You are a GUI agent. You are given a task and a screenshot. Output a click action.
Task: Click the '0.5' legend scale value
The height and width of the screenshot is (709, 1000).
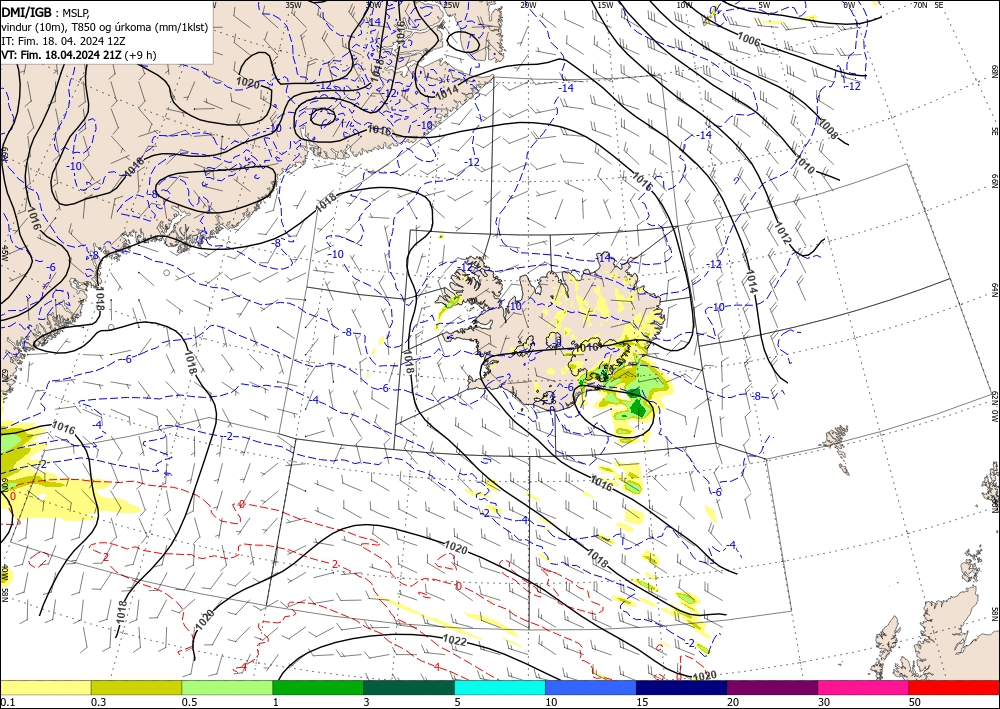(x=189, y=702)
